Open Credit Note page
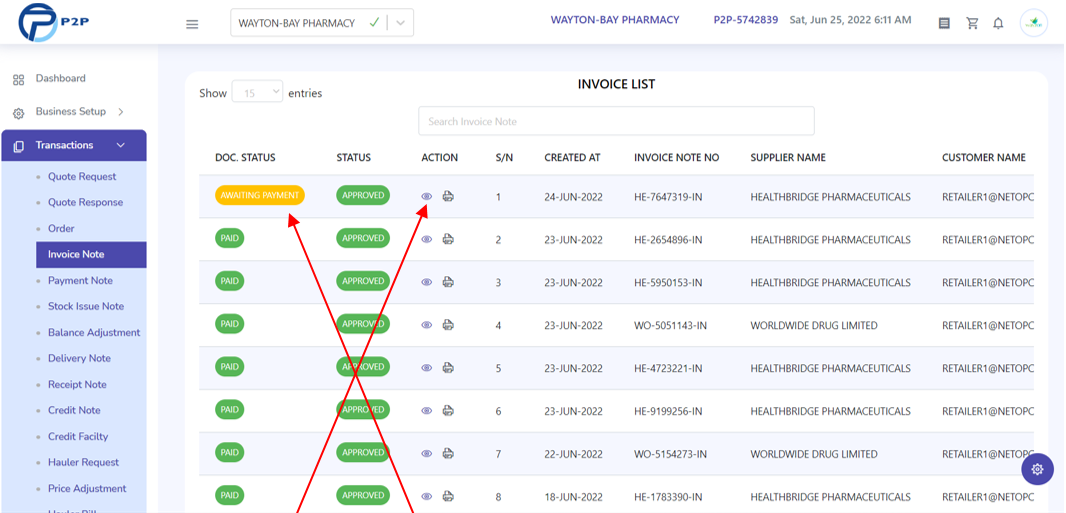Screen dimensions: 1066x513 74,410
